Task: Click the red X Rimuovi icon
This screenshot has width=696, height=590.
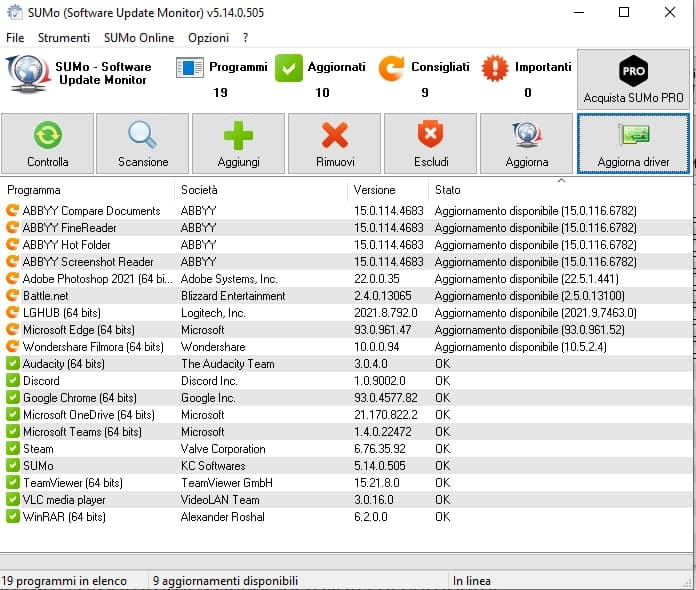Action: tap(334, 136)
